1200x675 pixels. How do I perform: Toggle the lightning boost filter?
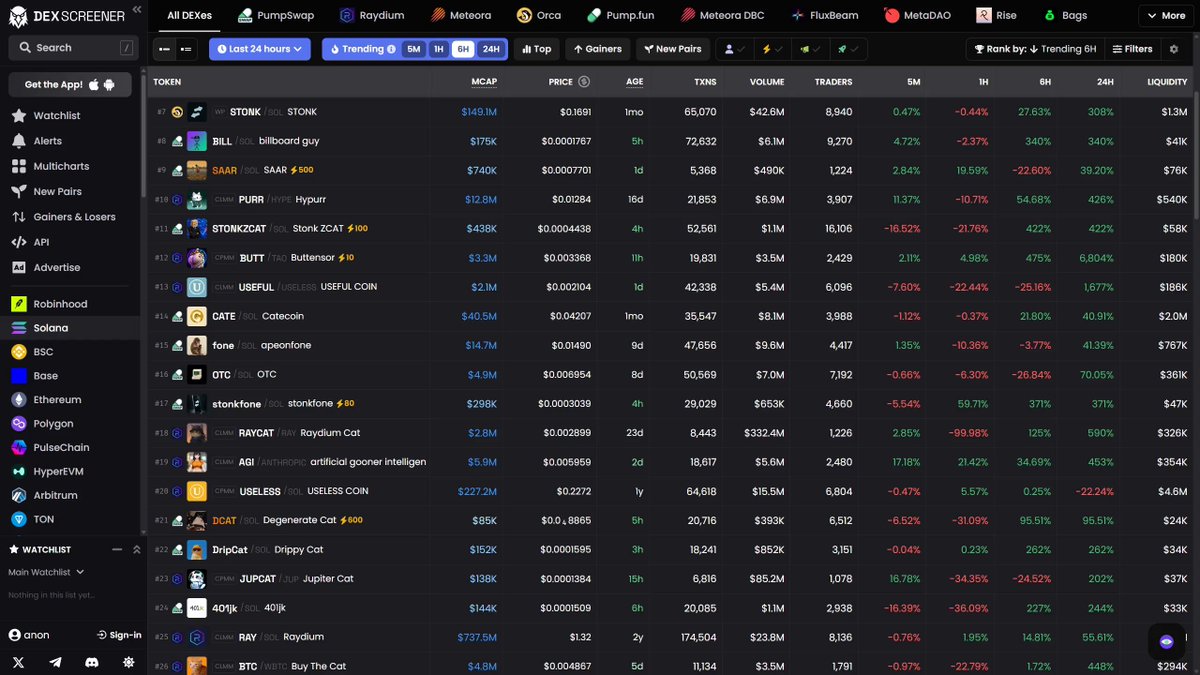tap(771, 49)
